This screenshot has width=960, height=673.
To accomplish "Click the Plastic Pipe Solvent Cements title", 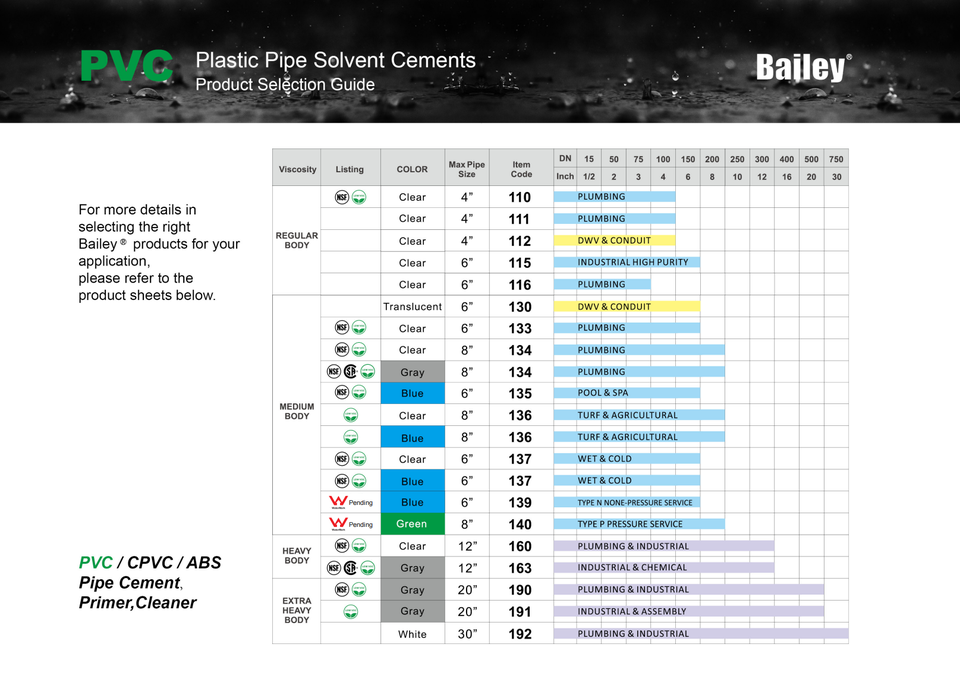I will 336,60.
